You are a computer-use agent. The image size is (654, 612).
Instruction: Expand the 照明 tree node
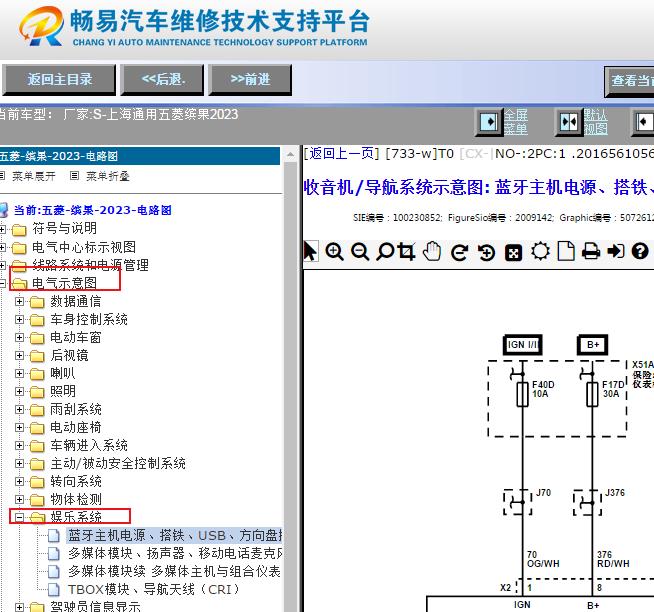pyautogui.click(x=19, y=391)
